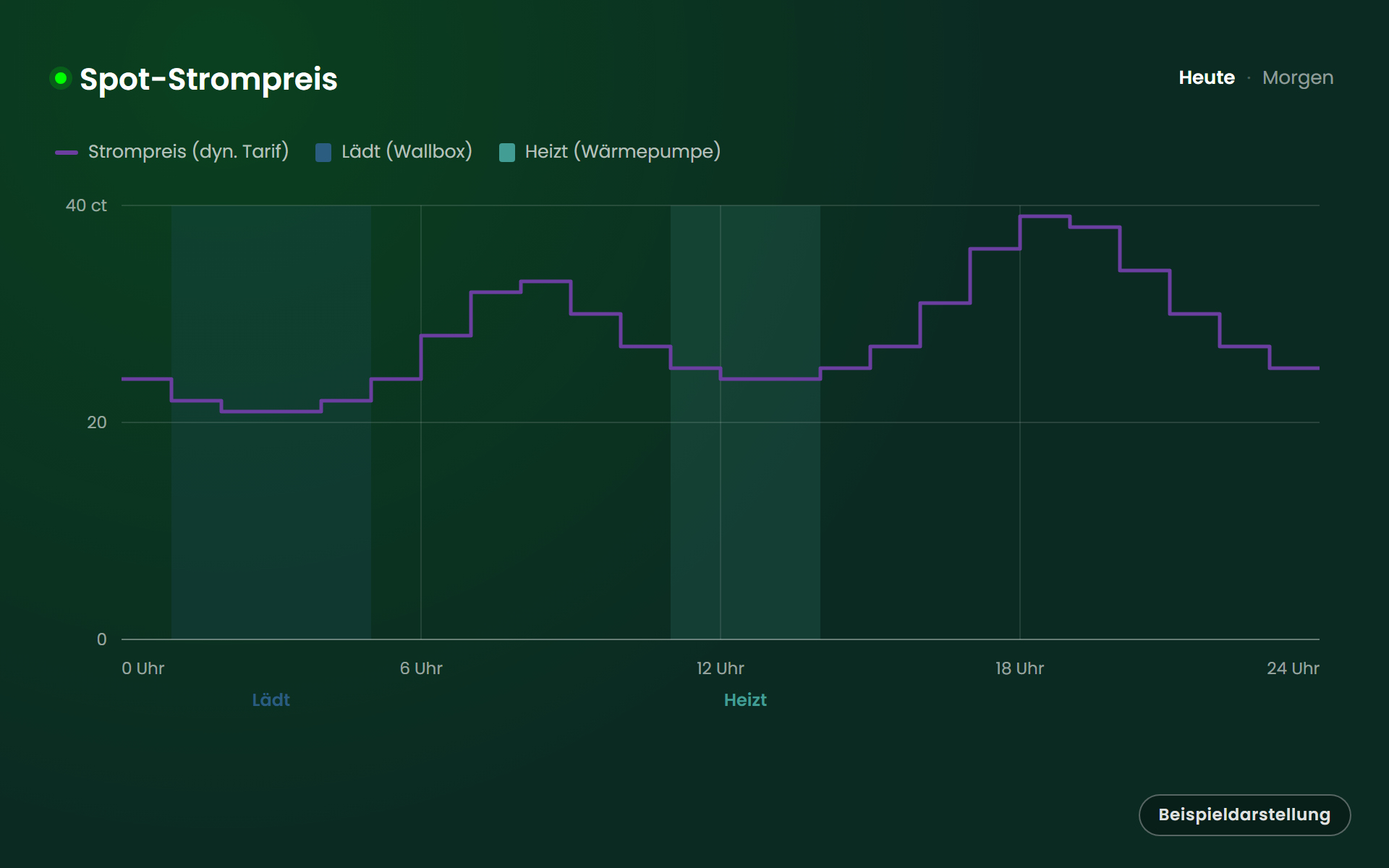This screenshot has height=868, width=1389.
Task: Click the 12 Uhr axis label
Action: click(721, 668)
